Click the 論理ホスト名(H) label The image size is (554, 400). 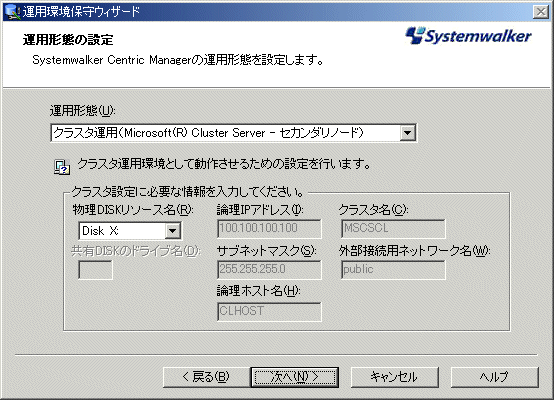(x=258, y=291)
